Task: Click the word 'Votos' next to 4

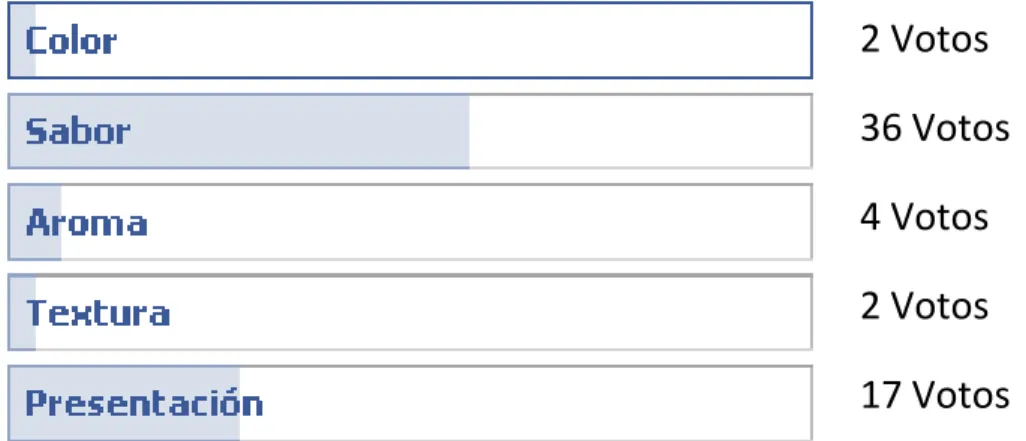Action: [x=940, y=217]
